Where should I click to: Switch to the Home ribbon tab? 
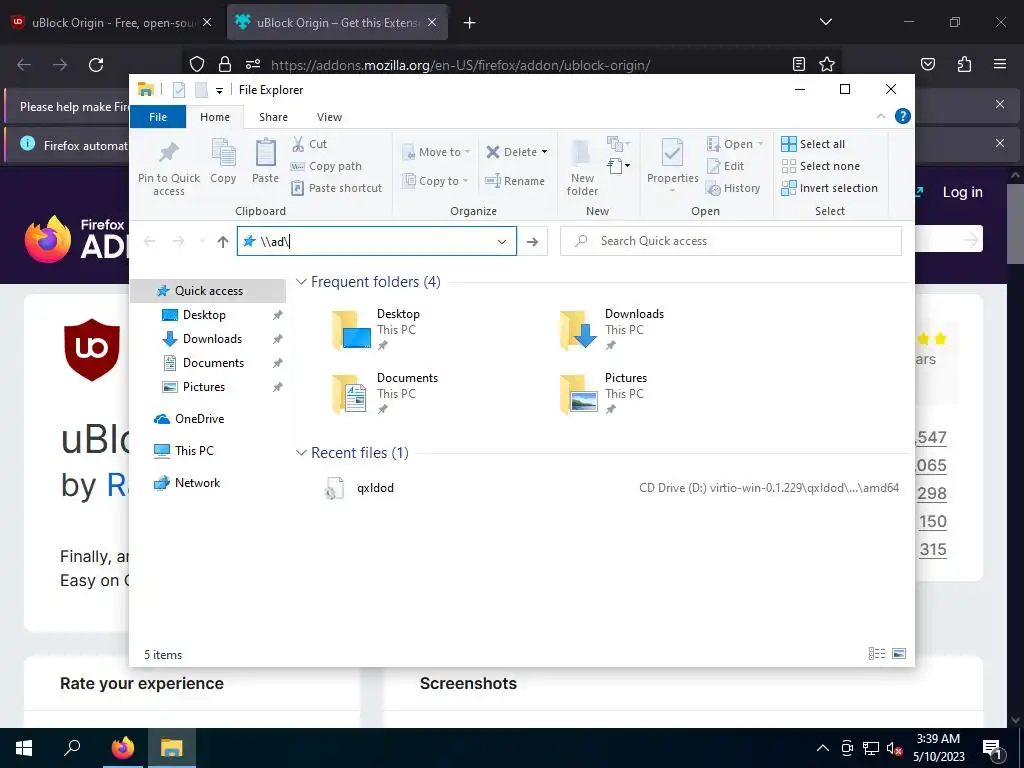pos(215,117)
